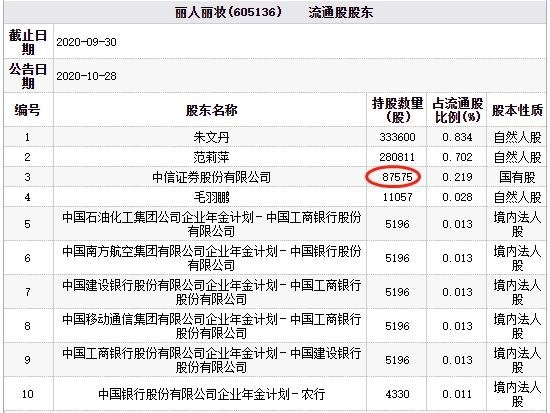Click row number 10 in 编号 column
The image size is (550, 413).
pos(27,394)
